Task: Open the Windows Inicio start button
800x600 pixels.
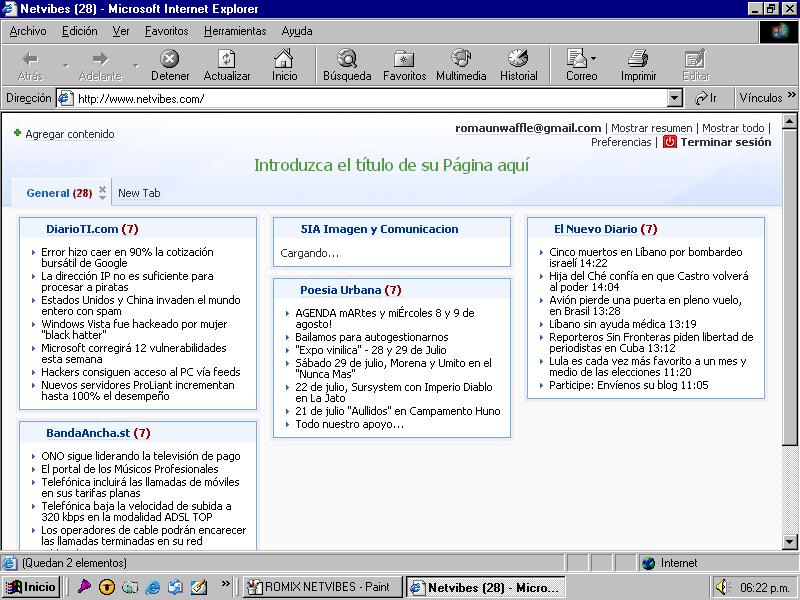Action: click(31, 587)
